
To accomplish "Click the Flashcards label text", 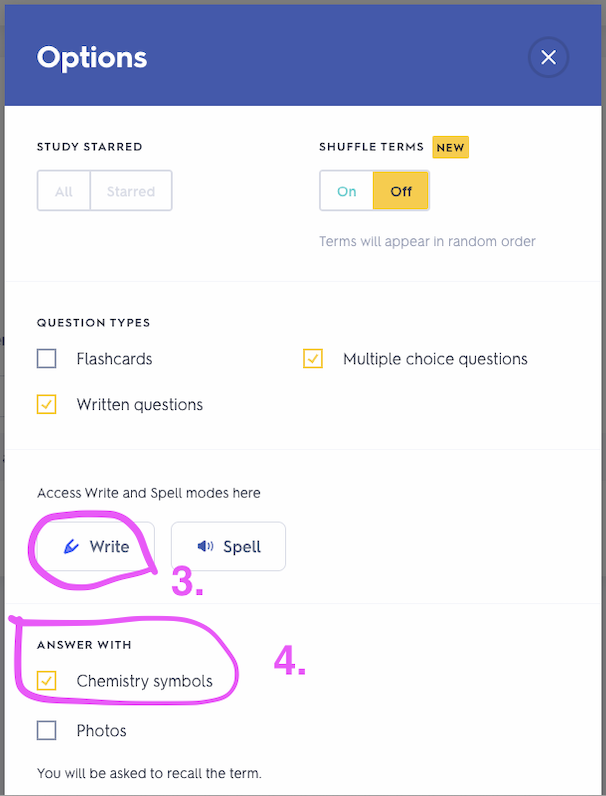I will click(114, 359).
